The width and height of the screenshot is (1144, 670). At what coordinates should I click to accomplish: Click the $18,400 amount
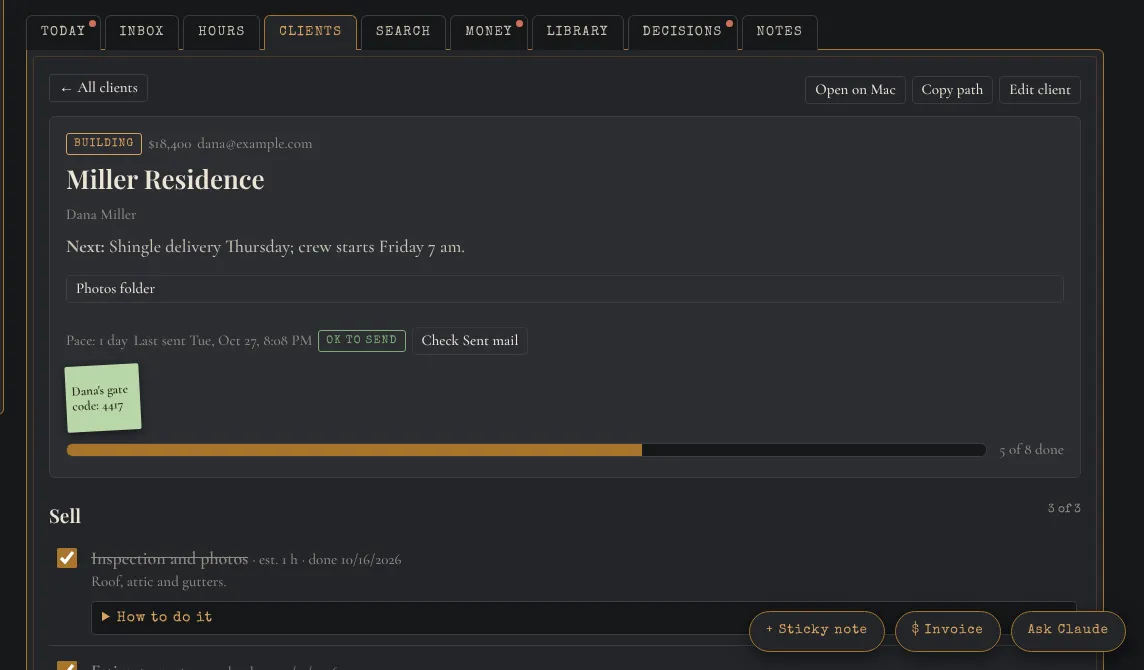170,144
